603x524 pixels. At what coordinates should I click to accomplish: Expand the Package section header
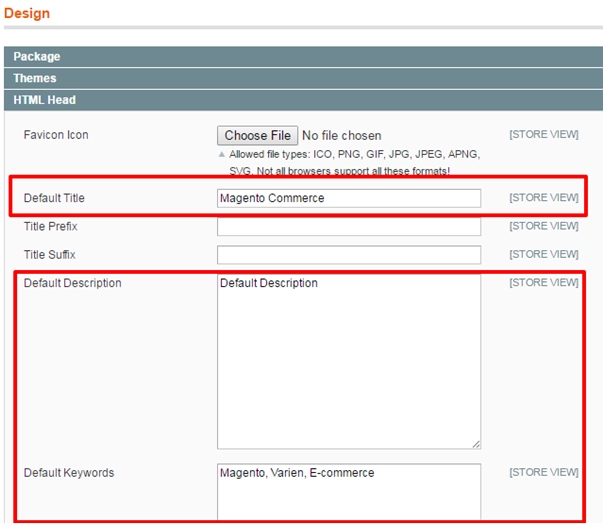coord(303,57)
